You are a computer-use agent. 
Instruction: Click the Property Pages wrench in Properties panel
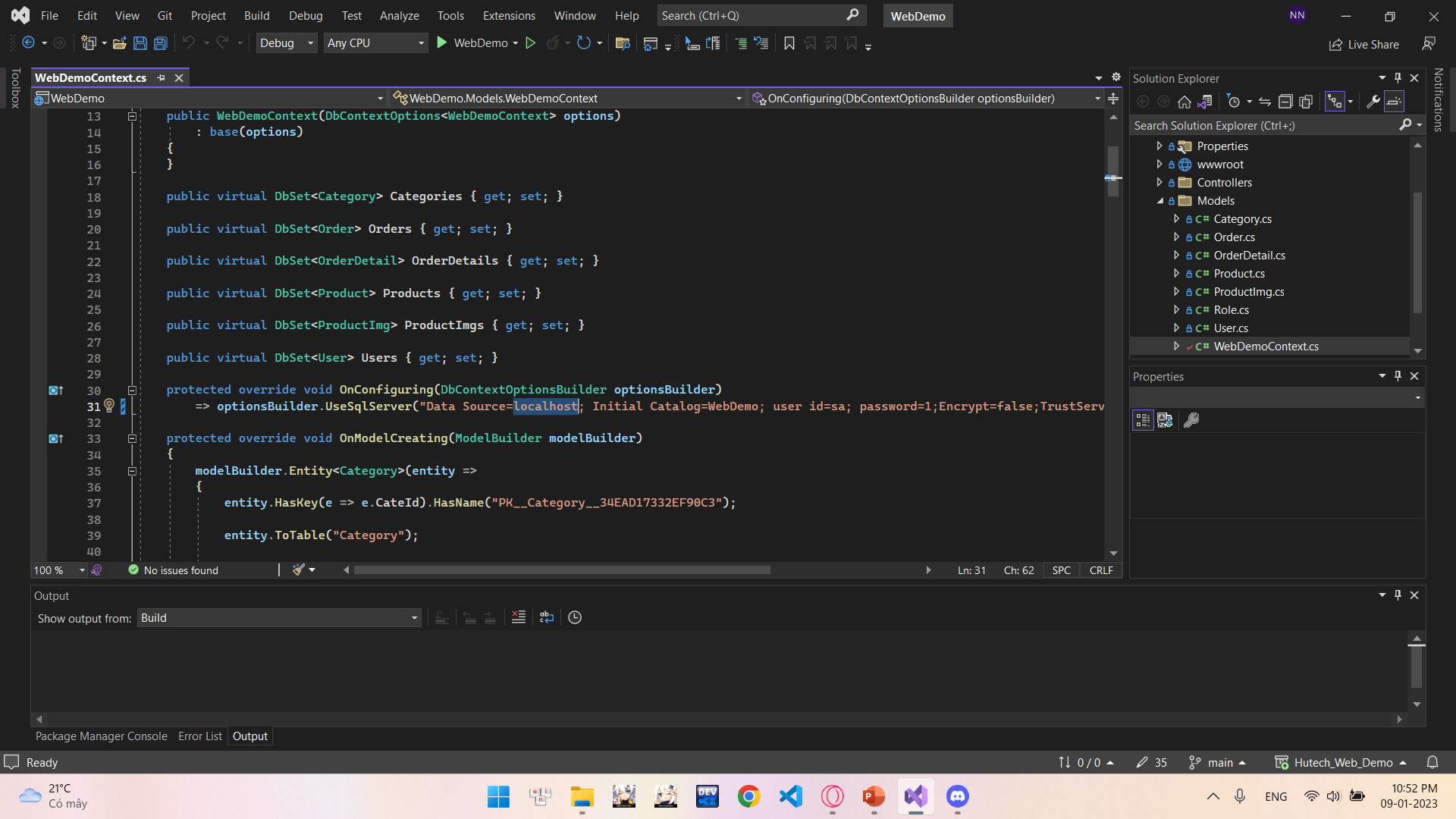(x=1192, y=420)
